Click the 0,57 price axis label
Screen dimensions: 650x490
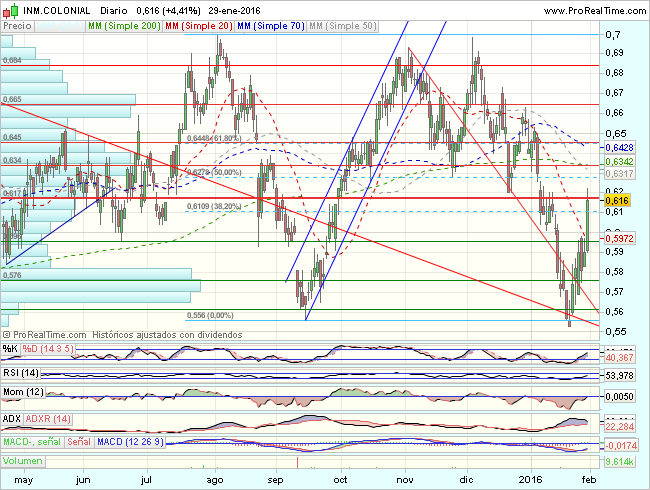614,292
